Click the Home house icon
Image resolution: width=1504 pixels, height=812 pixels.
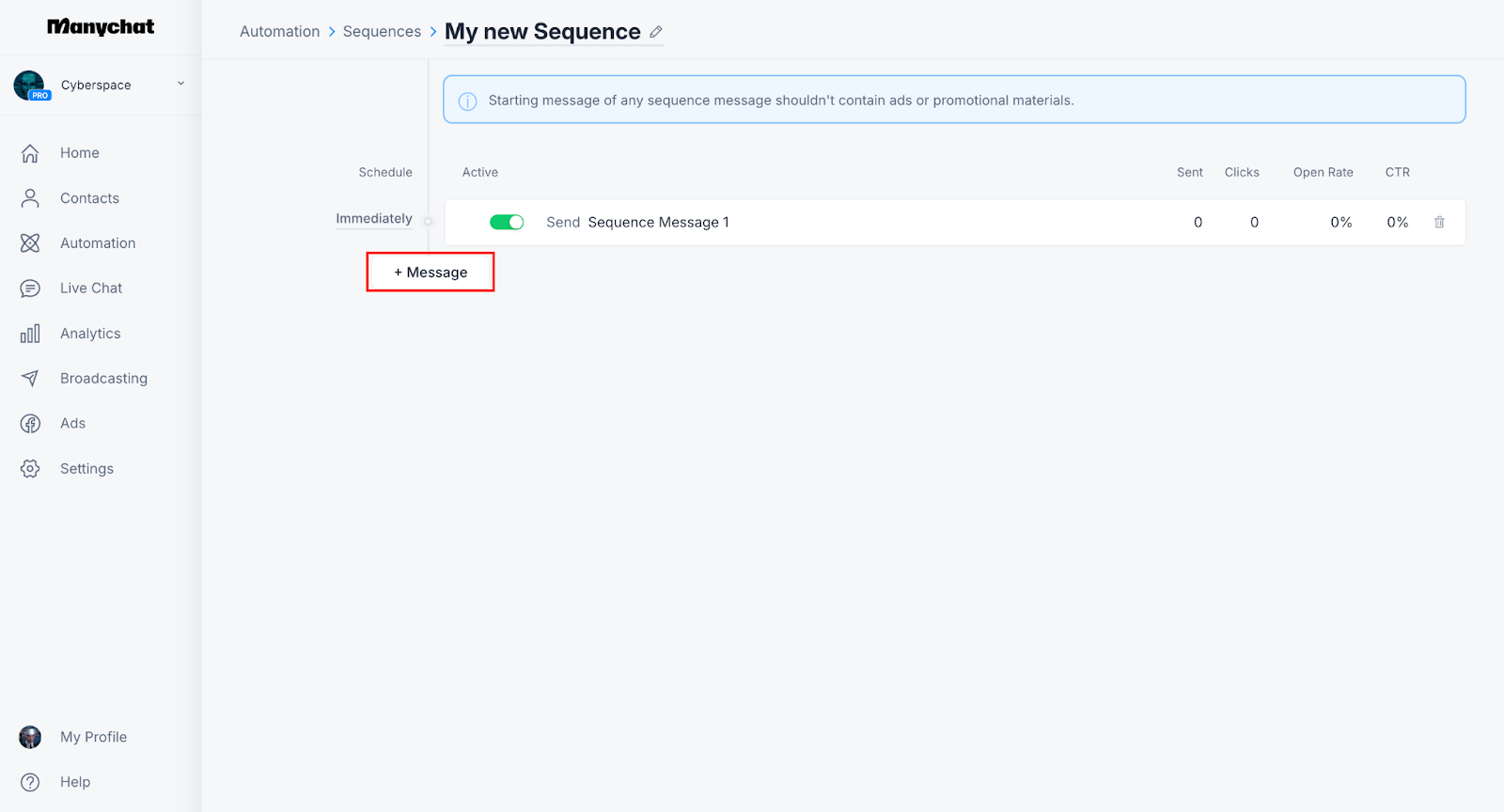point(30,153)
